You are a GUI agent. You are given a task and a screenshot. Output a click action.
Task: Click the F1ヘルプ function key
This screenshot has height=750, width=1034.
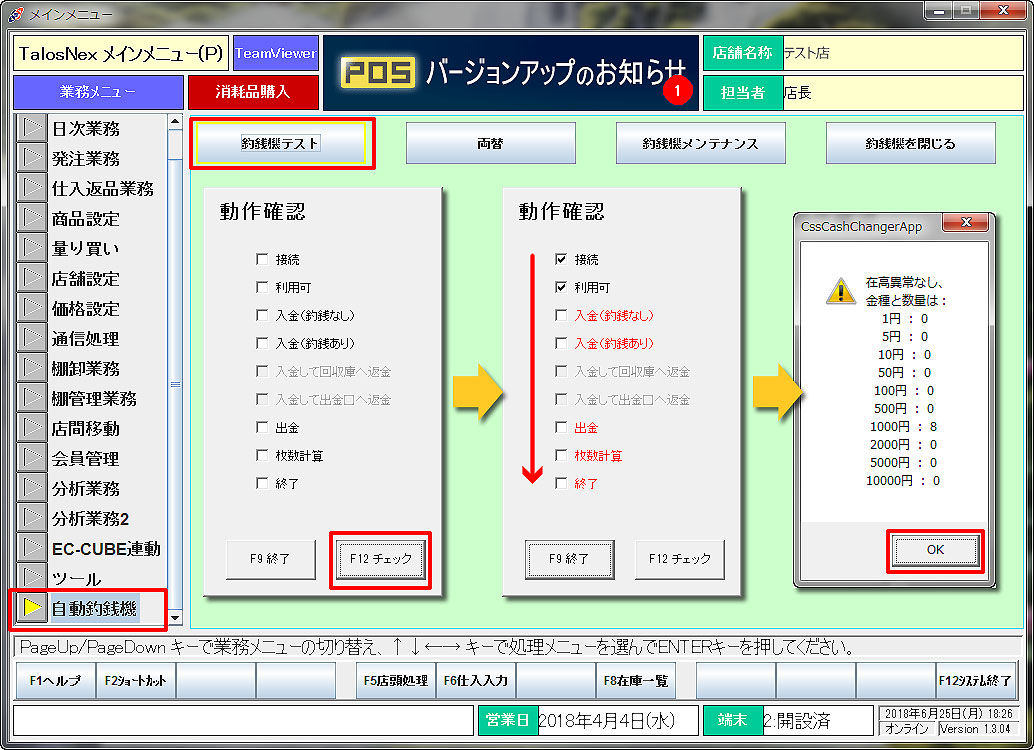[55, 680]
